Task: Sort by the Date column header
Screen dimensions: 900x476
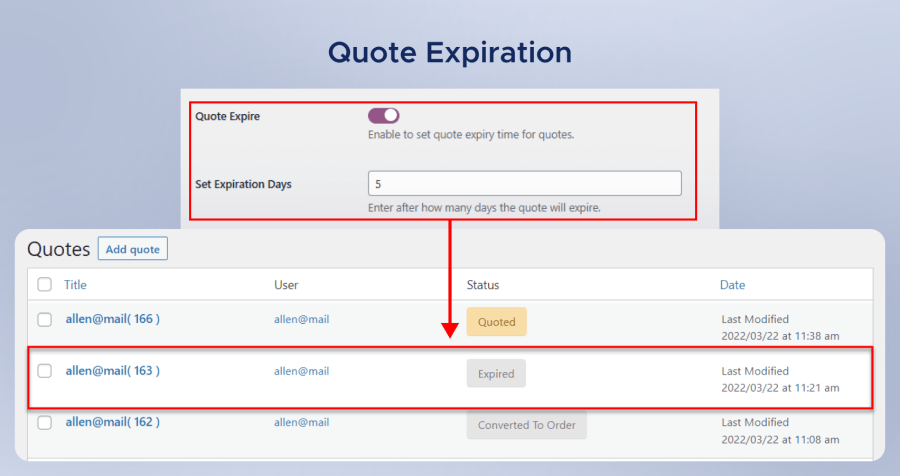Action: (x=732, y=285)
